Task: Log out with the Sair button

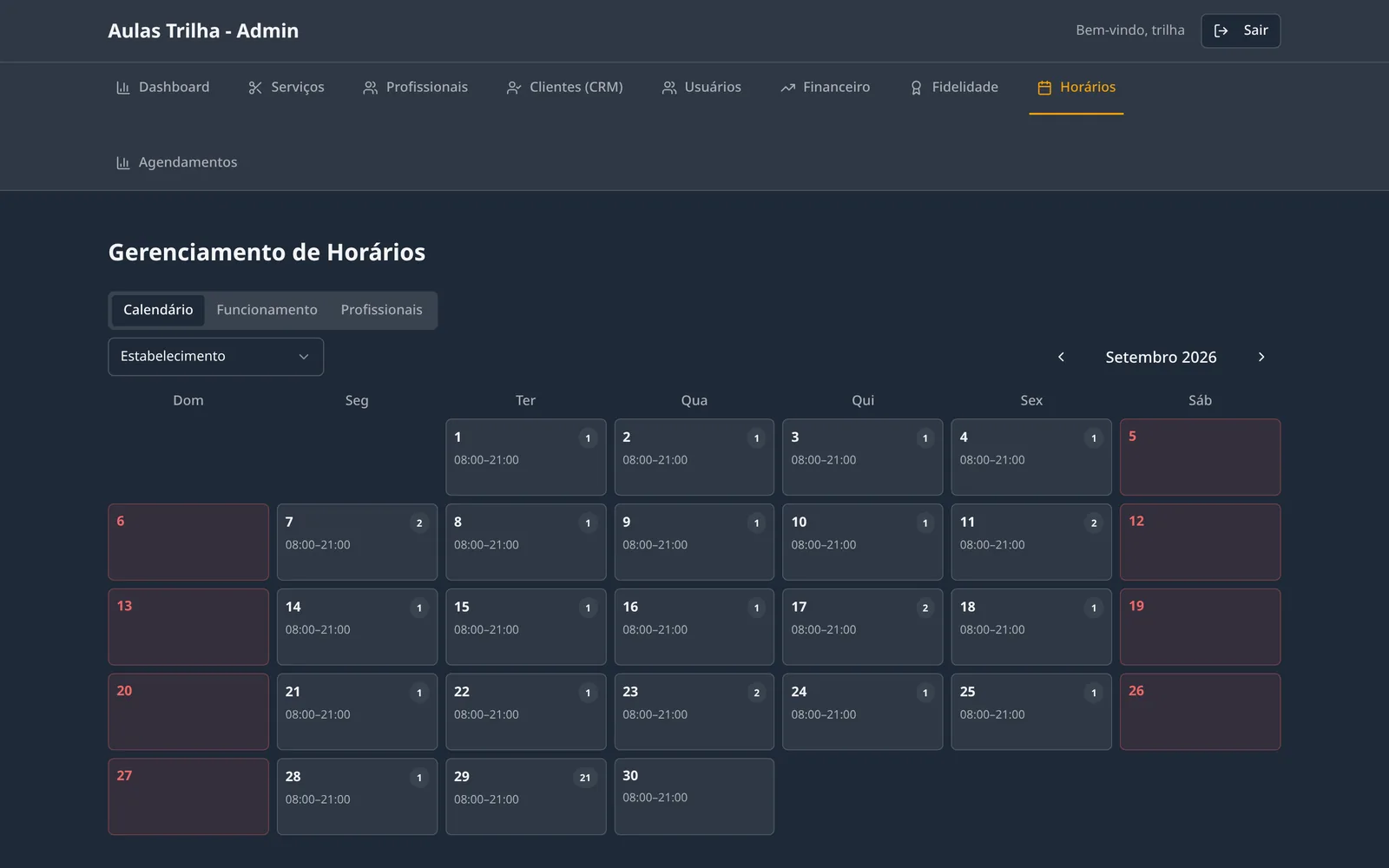Action: (1241, 30)
